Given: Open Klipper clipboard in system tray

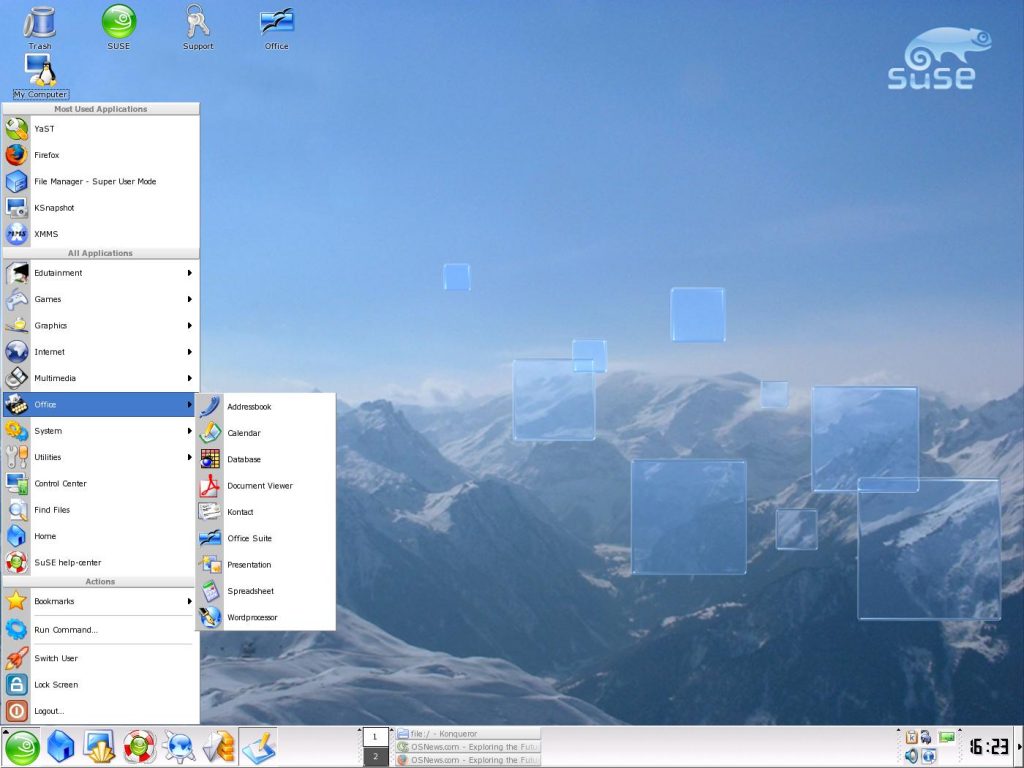Looking at the screenshot, I should tap(912, 737).
